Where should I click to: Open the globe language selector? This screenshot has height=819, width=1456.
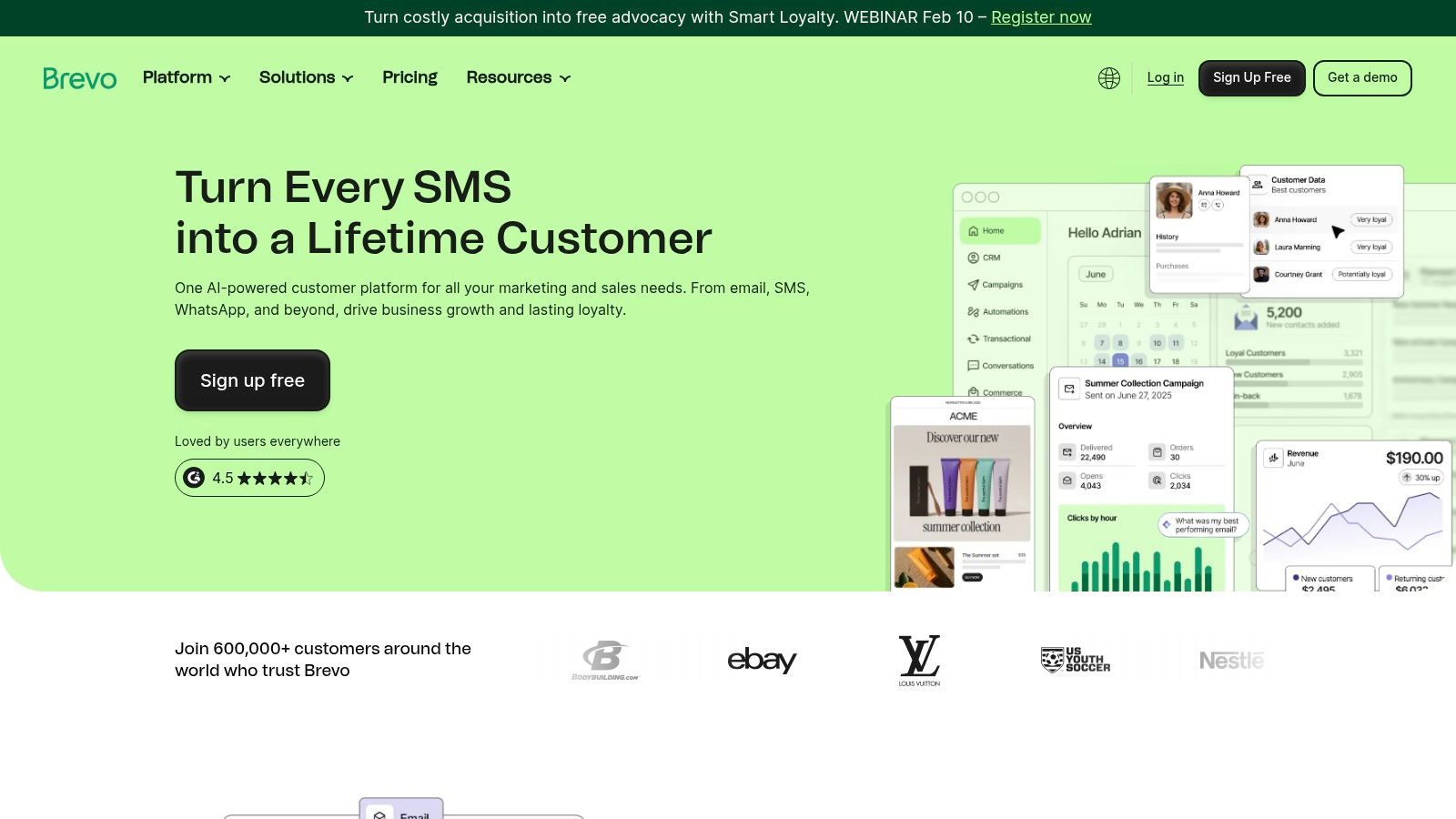click(x=1108, y=78)
